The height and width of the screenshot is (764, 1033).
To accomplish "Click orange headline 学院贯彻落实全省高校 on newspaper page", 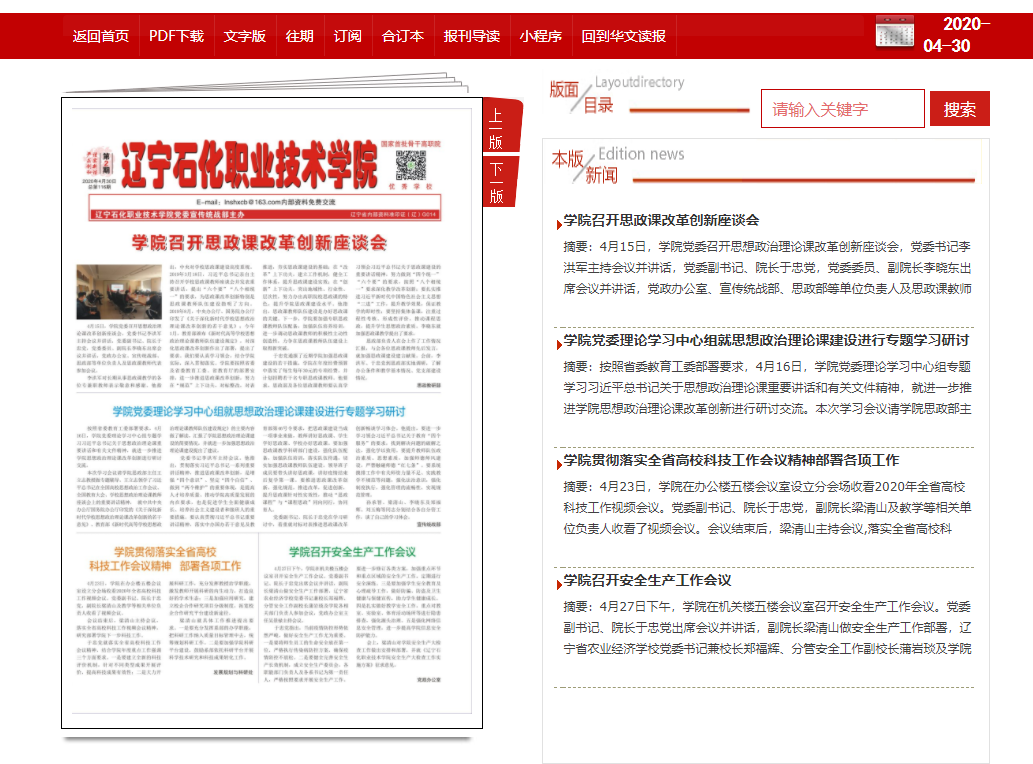I will [x=165, y=559].
